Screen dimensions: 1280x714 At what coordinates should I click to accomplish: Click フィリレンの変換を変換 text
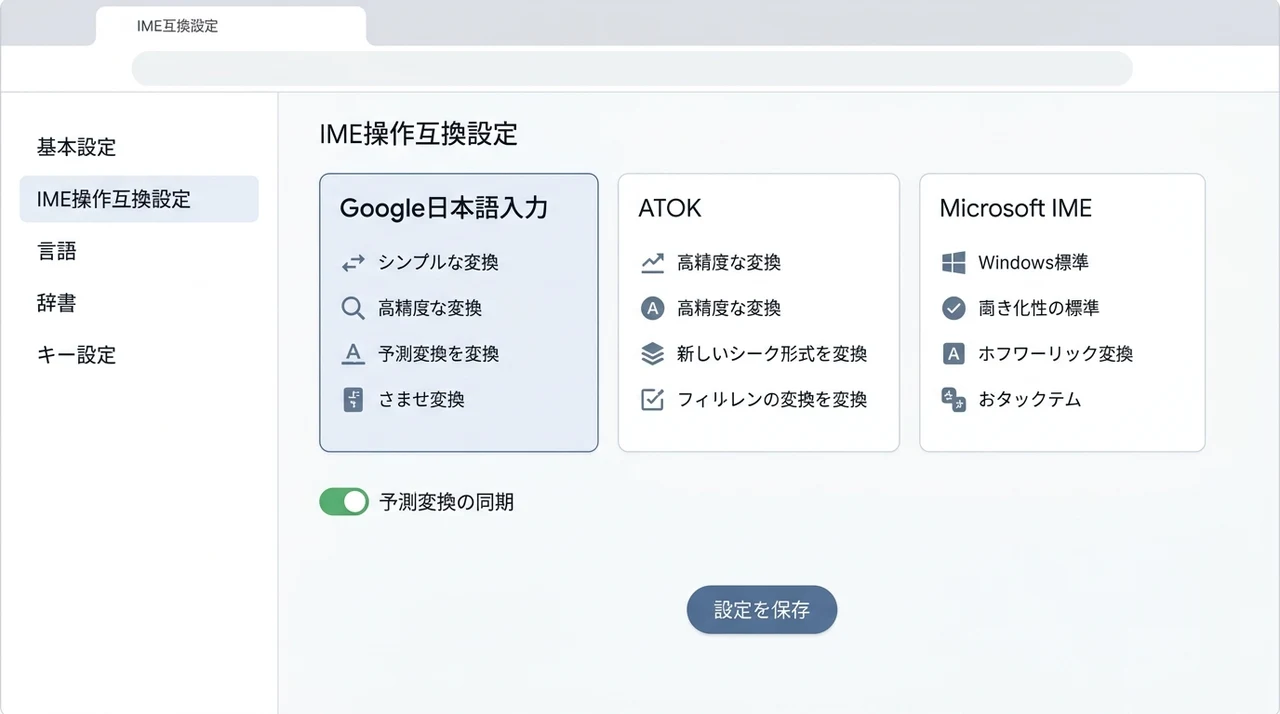point(772,400)
